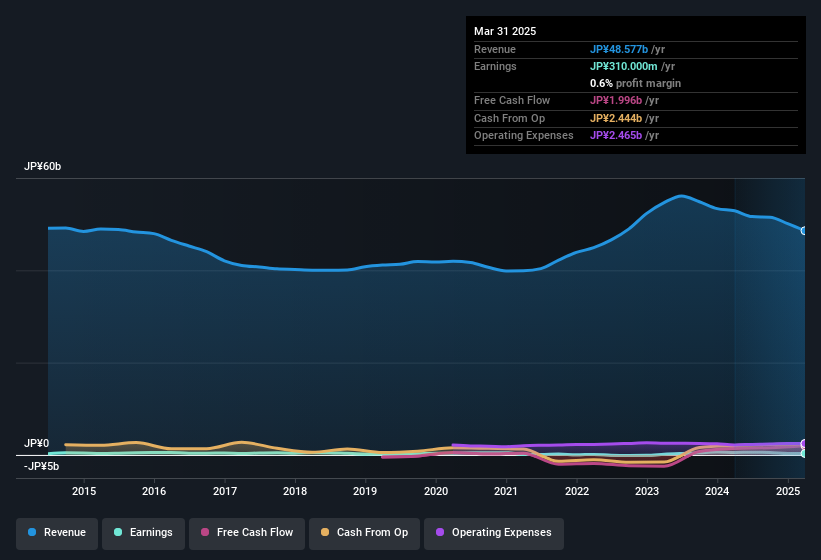The height and width of the screenshot is (560, 821).
Task: Click the 2021 label on the x-axis
Action: [506, 491]
